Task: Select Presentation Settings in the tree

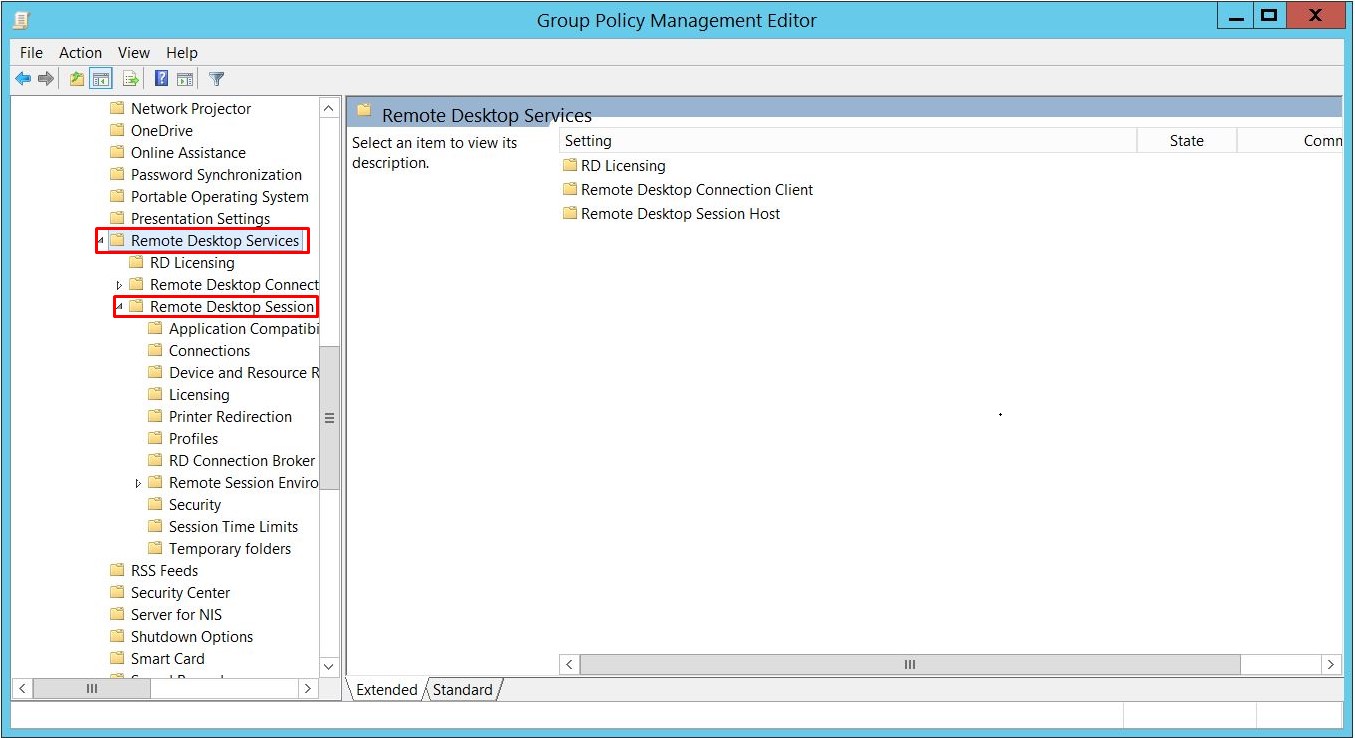Action: point(200,218)
